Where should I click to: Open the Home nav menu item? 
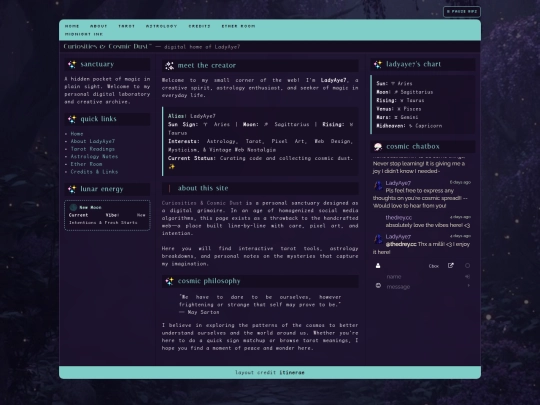[x=72, y=26]
